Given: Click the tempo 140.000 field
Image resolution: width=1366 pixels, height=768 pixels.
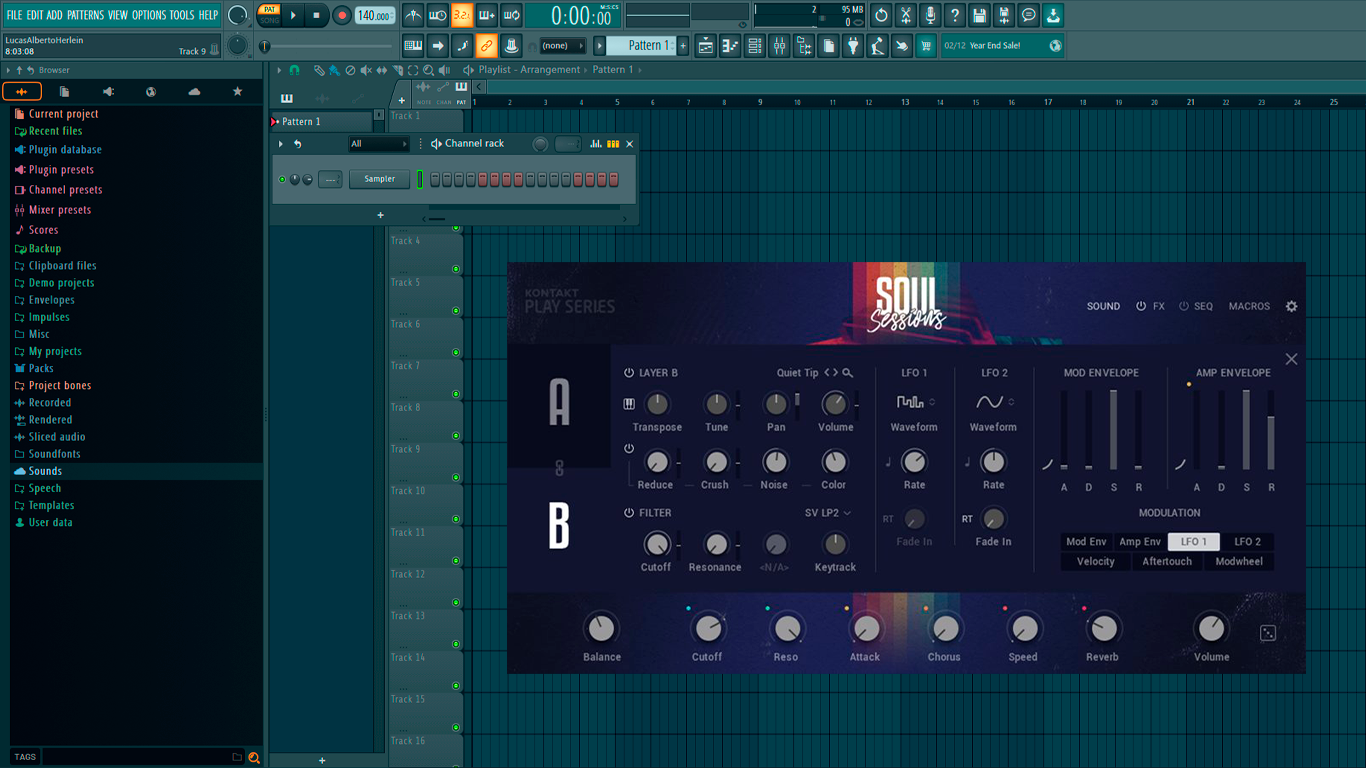Looking at the screenshot, I should pos(374,16).
